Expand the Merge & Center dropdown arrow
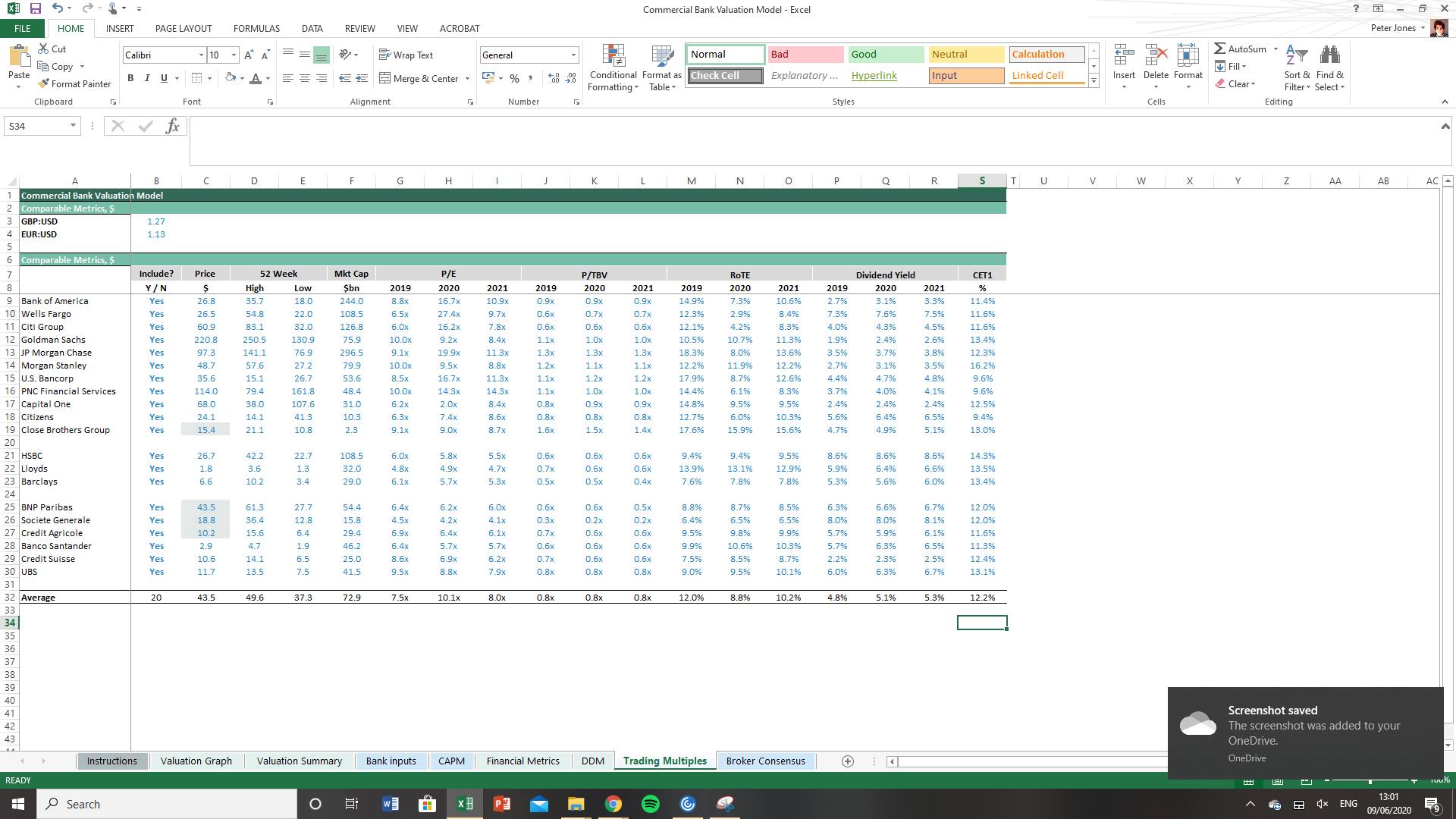The width and height of the screenshot is (1456, 819). coord(467,78)
